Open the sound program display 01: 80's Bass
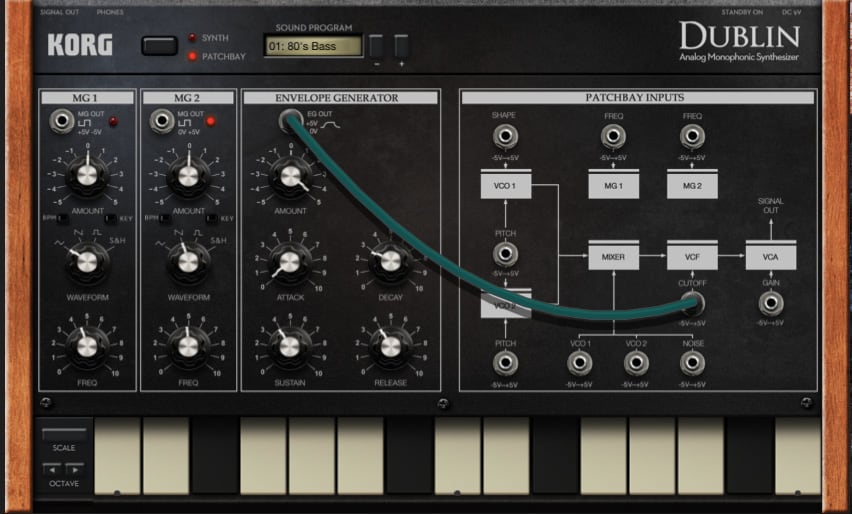The width and height of the screenshot is (852, 514). (313, 46)
